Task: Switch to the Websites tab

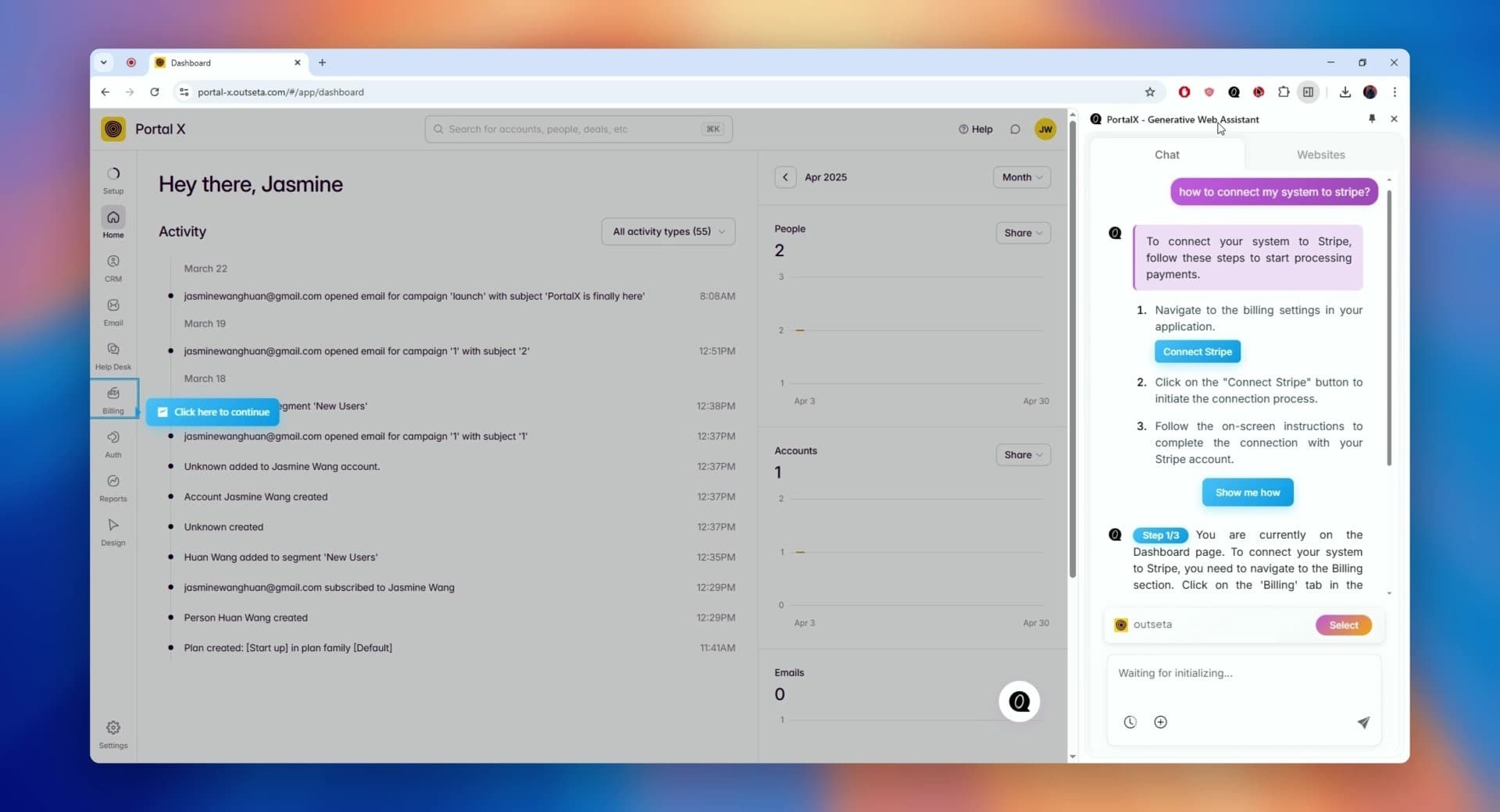Action: click(x=1320, y=155)
